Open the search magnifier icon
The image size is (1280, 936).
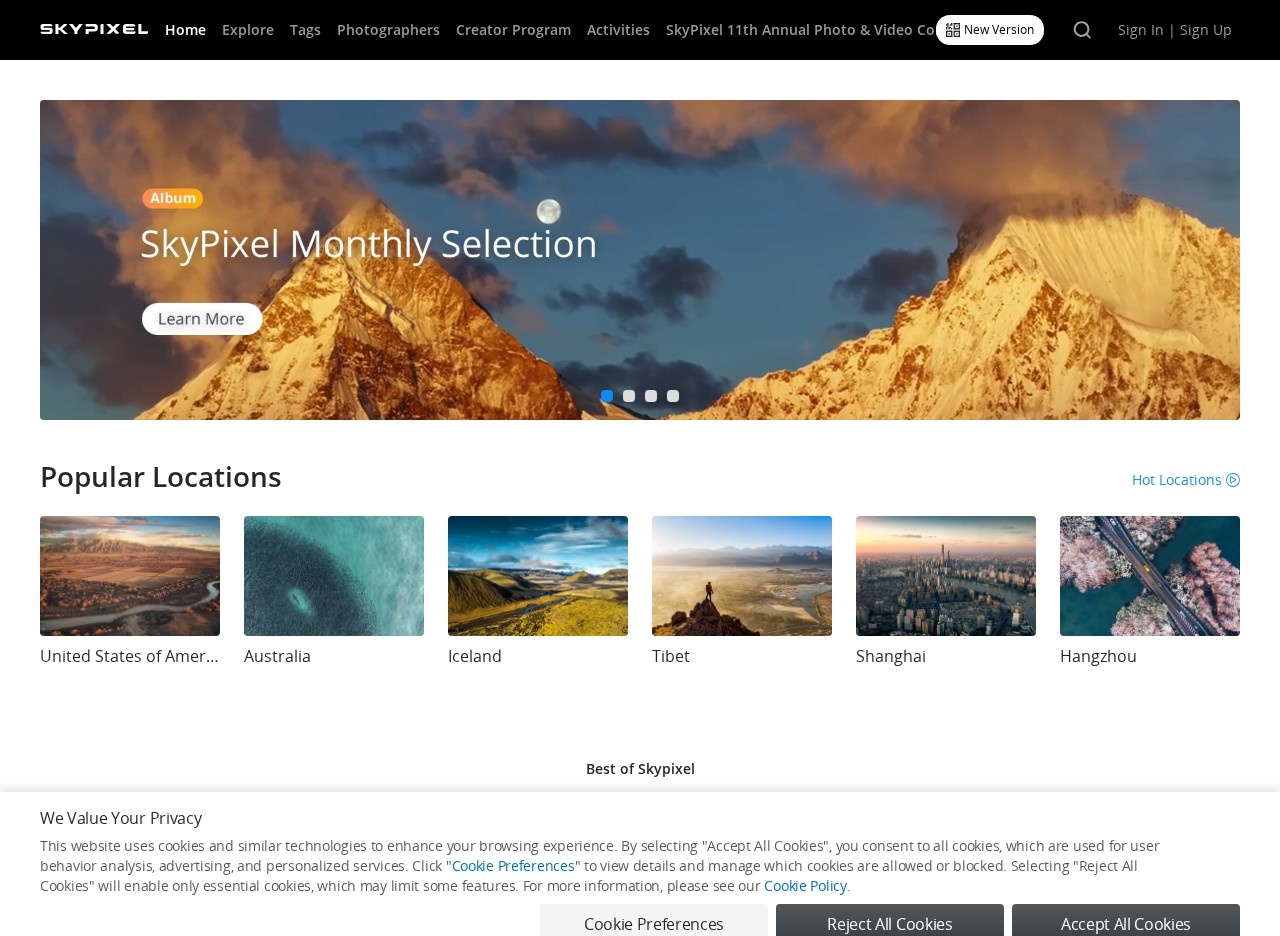[1082, 30]
